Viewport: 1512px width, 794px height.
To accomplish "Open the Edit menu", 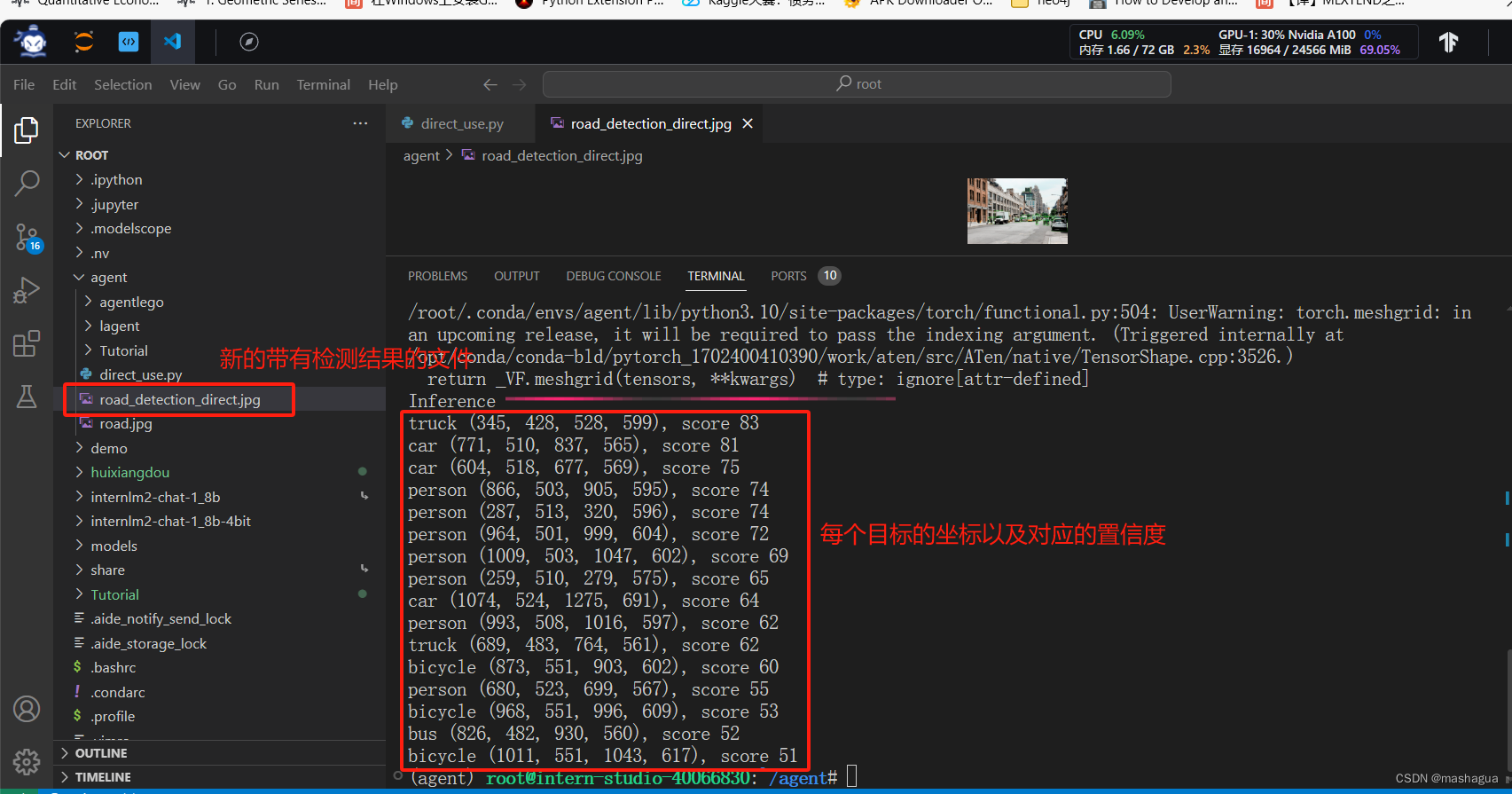I will coord(65,84).
